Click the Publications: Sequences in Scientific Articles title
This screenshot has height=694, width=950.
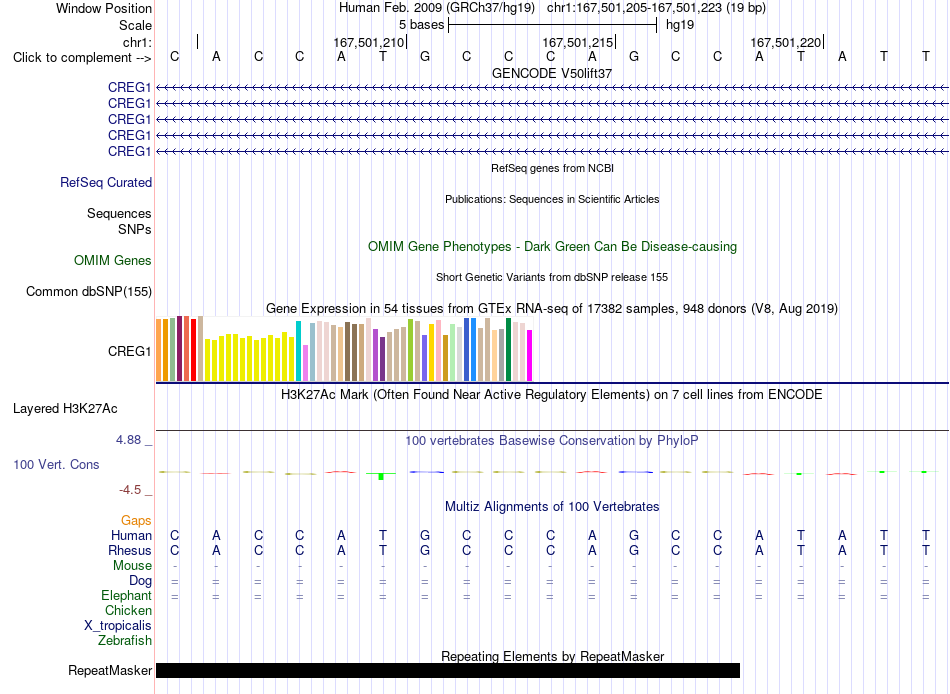pos(552,199)
